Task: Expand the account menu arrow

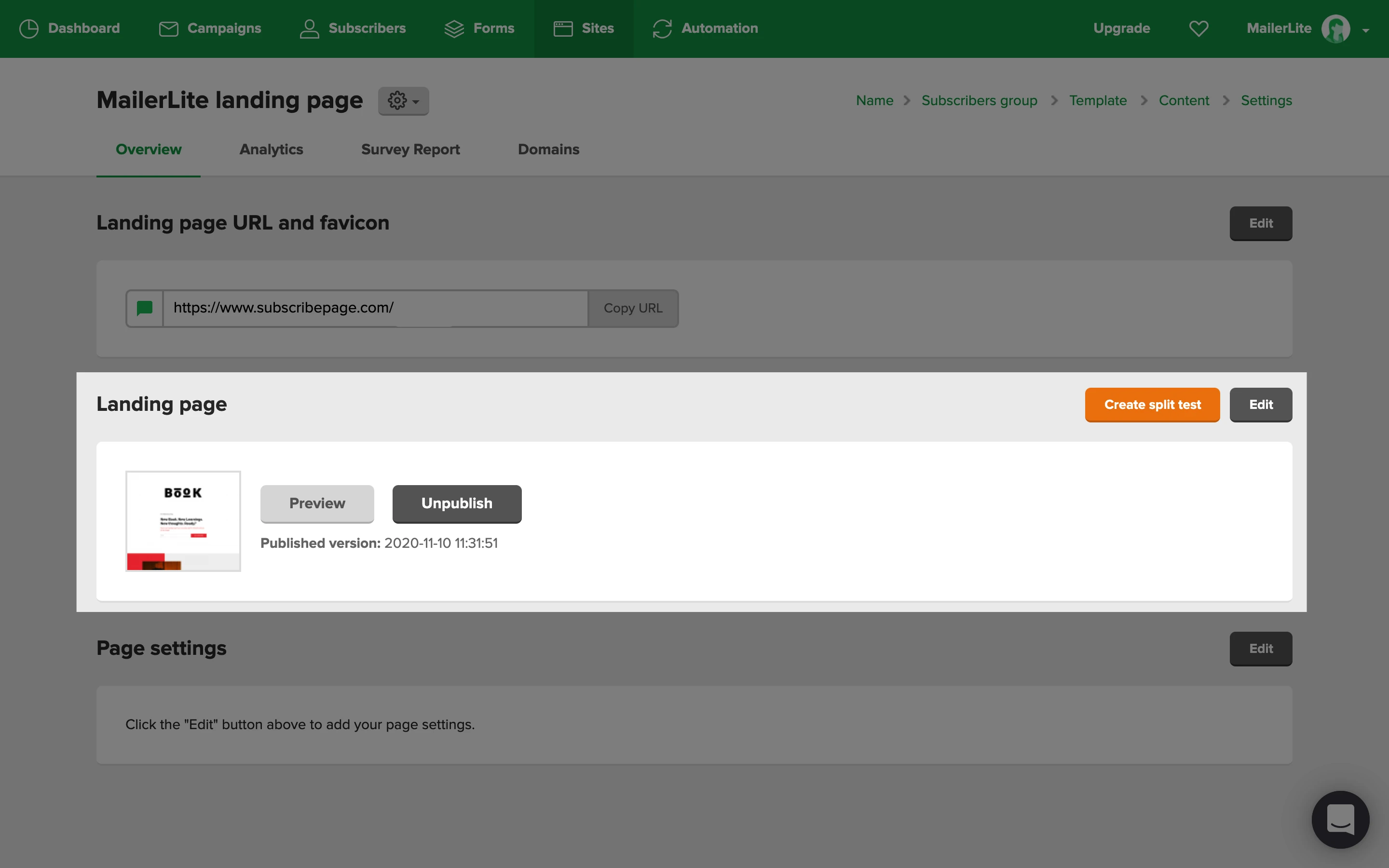Action: [1366, 30]
